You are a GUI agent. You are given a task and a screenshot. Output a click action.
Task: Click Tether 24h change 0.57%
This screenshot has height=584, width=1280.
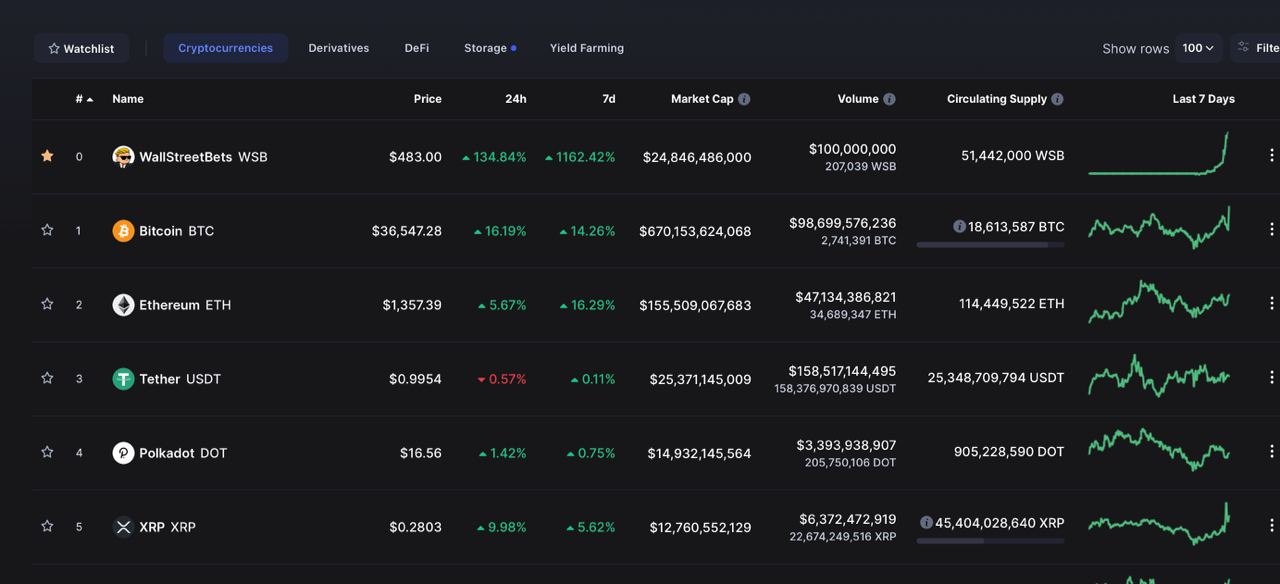click(x=502, y=379)
